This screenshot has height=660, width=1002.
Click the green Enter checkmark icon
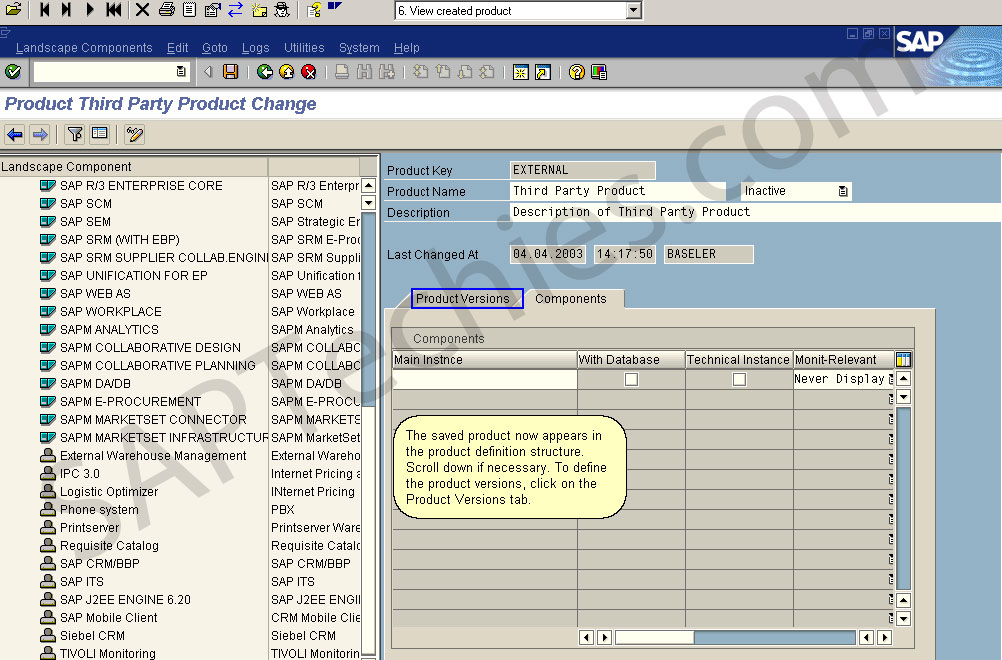13,72
